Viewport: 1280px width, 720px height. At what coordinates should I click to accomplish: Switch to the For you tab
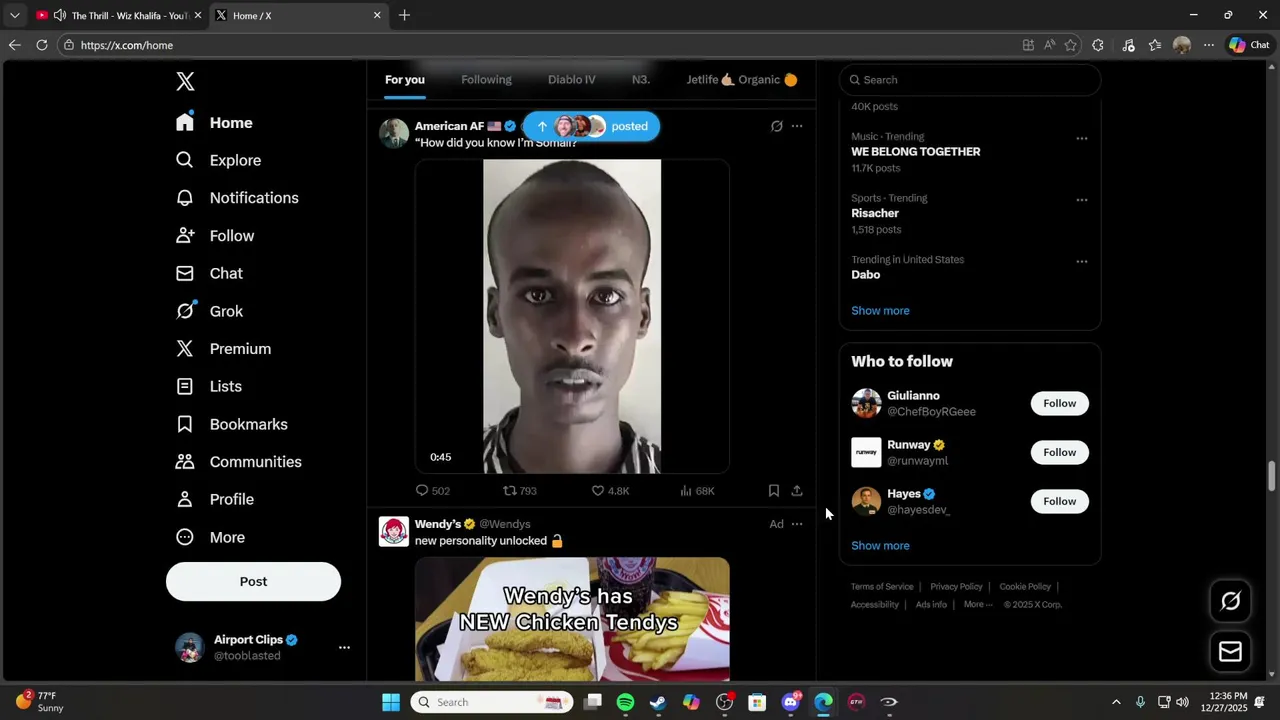[405, 80]
